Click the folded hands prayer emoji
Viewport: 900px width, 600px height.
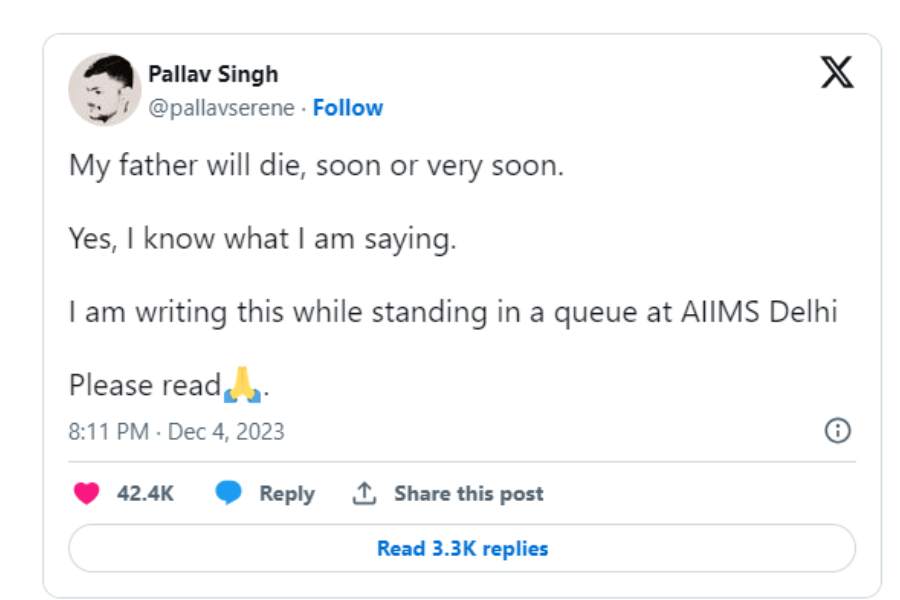(x=243, y=385)
